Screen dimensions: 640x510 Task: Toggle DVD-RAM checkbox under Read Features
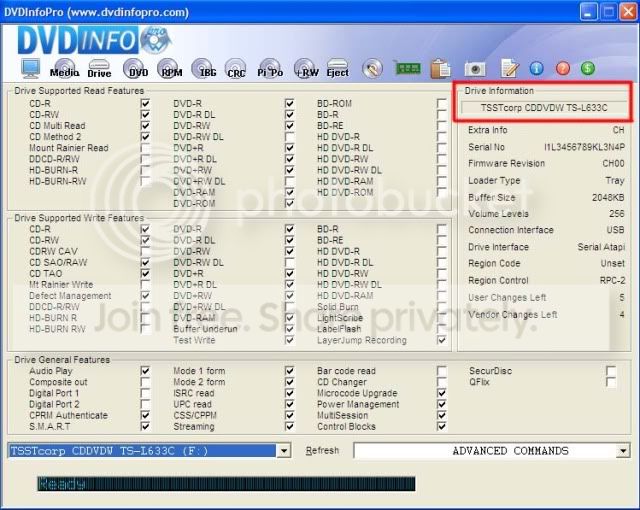tap(289, 192)
